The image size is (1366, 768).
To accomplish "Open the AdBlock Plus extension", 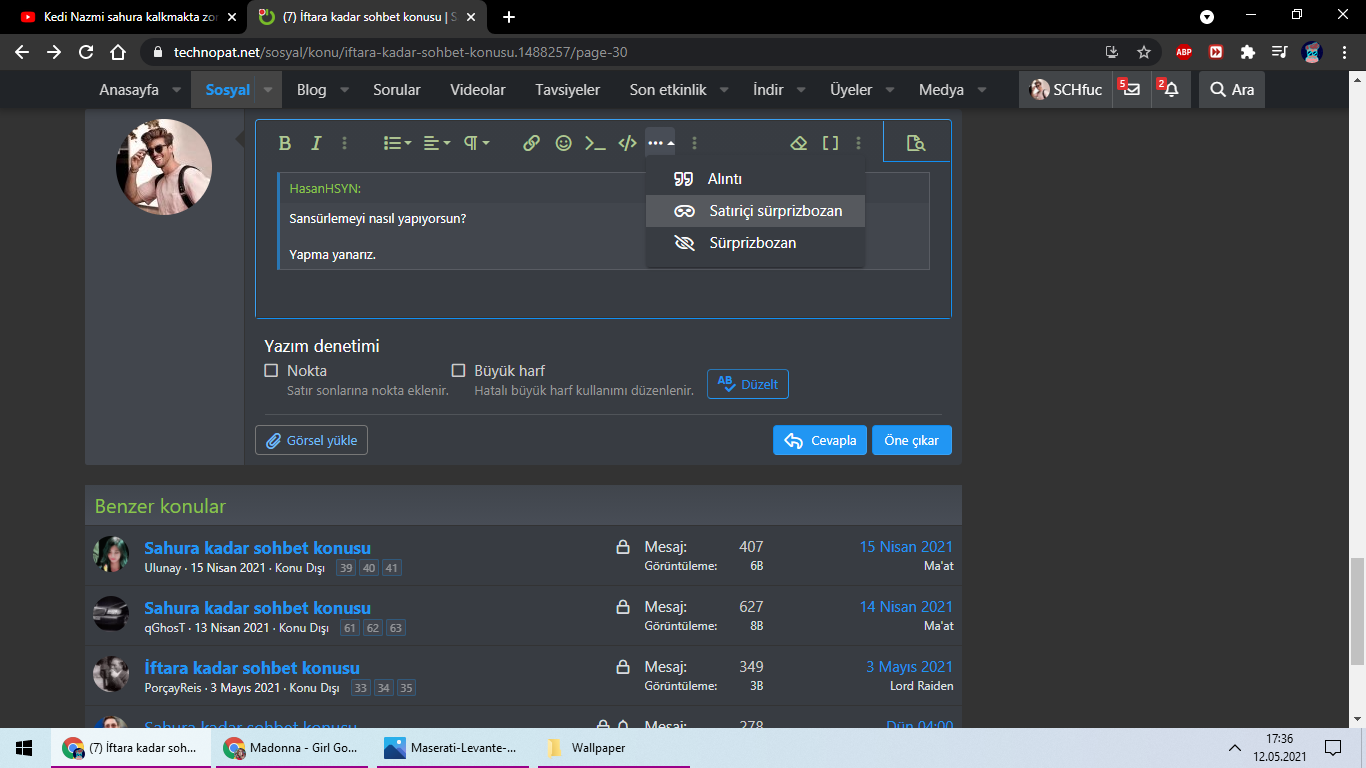I will pyautogui.click(x=1184, y=52).
